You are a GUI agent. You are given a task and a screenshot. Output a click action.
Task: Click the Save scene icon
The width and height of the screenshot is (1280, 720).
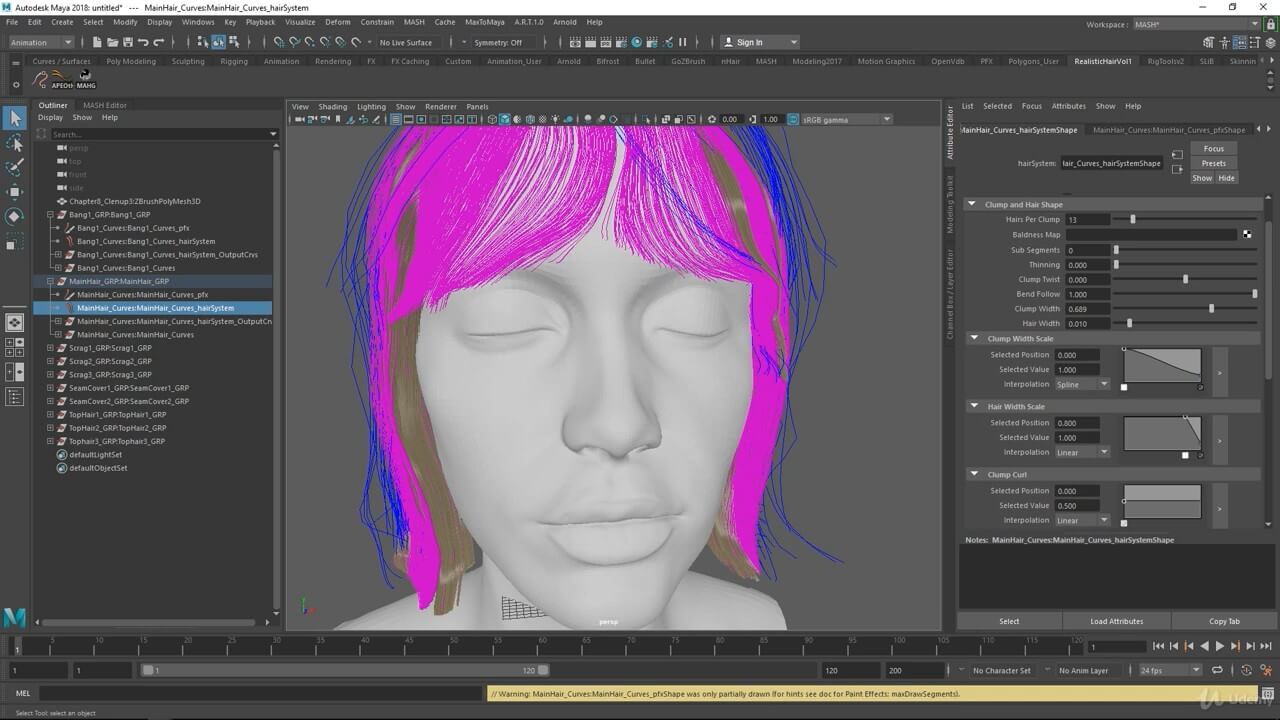128,42
